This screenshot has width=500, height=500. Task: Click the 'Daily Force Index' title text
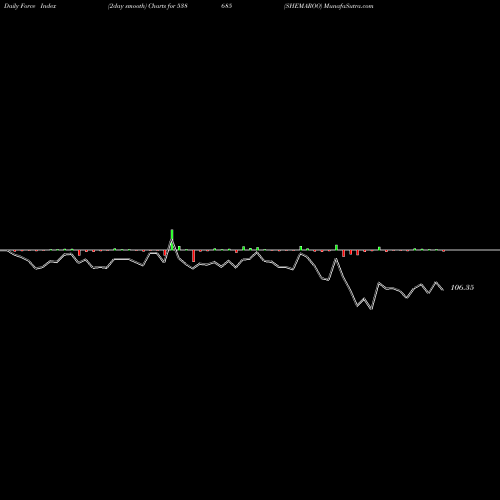point(30,6)
